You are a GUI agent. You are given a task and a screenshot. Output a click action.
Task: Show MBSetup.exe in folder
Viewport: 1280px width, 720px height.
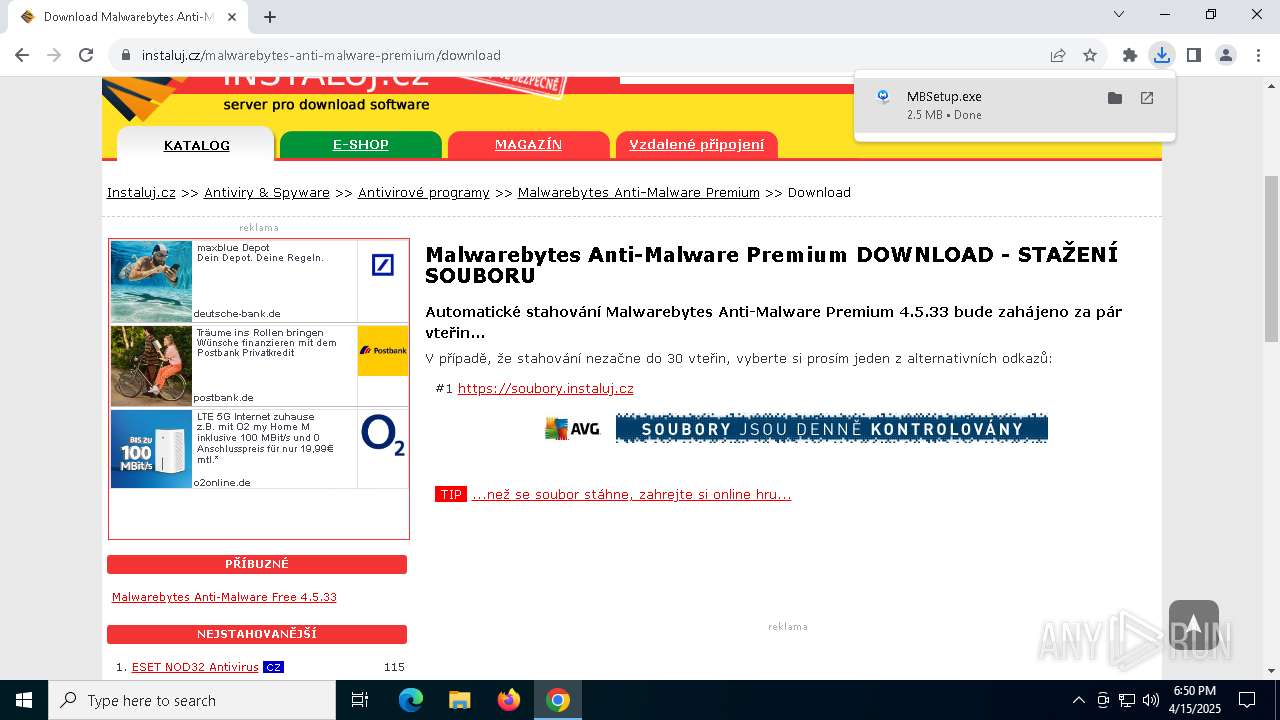tap(1115, 98)
